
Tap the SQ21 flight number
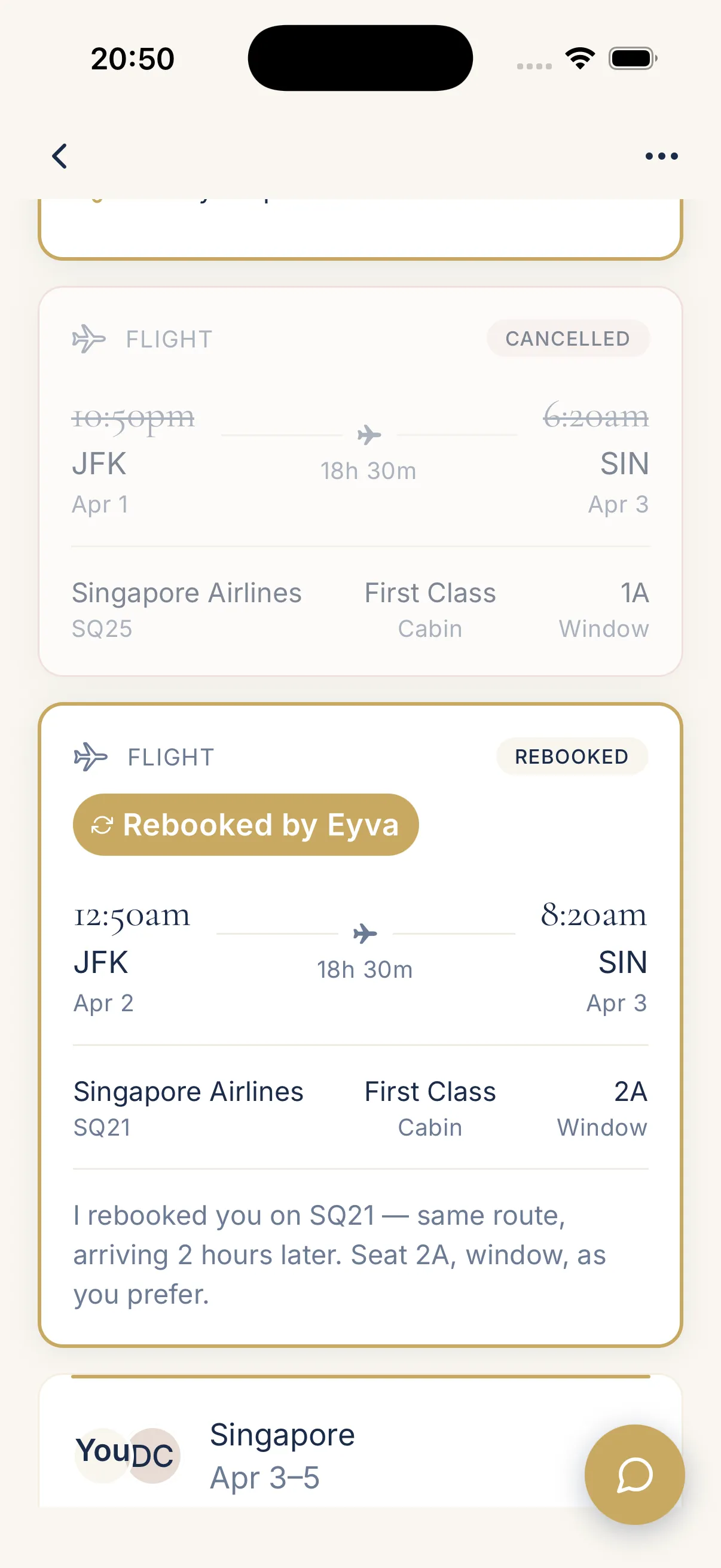coord(102,1127)
